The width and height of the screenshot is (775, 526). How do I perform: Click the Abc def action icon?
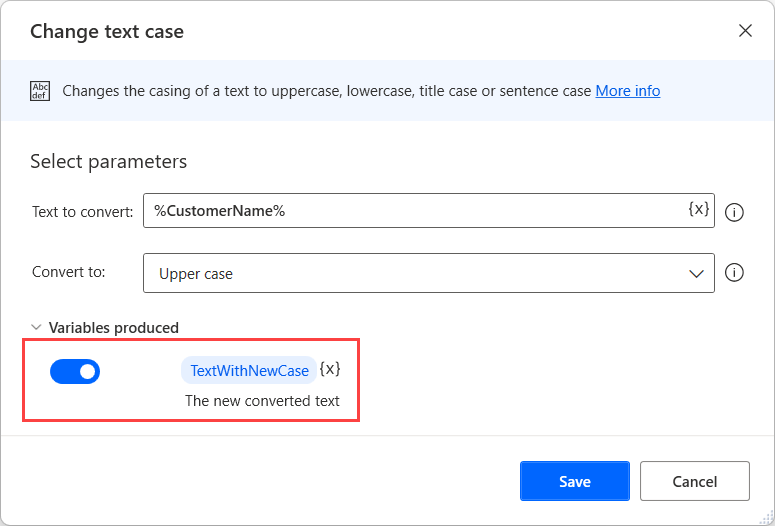coord(40,91)
